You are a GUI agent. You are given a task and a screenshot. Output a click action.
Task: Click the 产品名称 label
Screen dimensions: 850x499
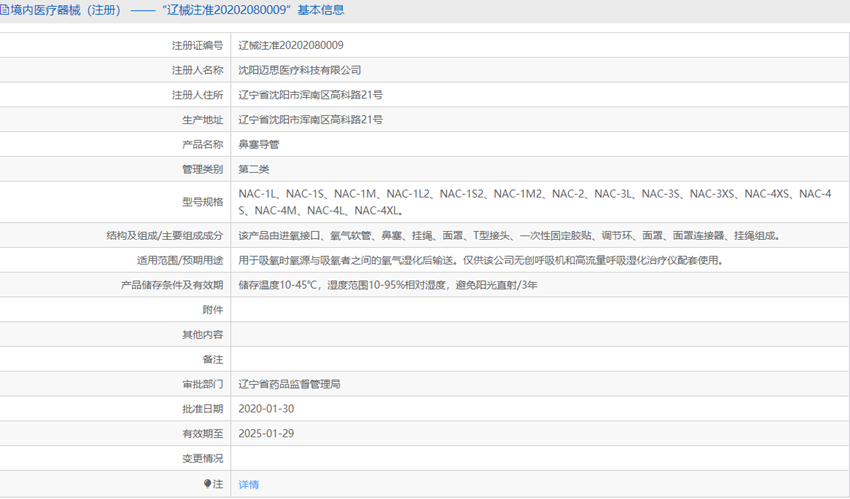(202, 145)
